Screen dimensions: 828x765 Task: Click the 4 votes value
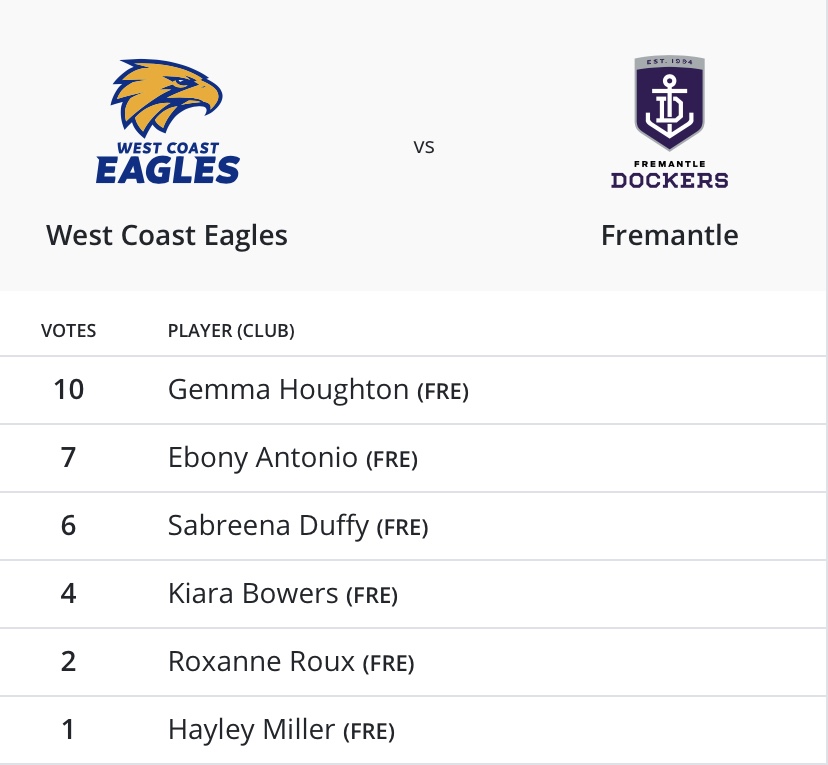69,594
